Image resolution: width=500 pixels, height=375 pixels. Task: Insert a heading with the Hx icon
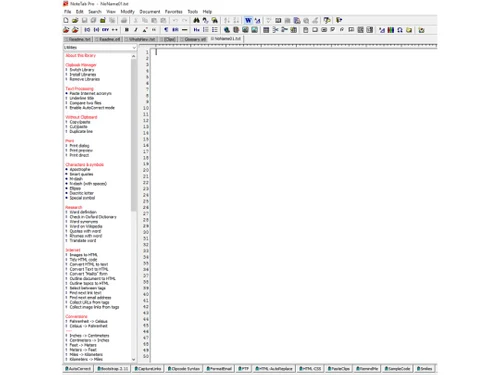click(x=196, y=30)
